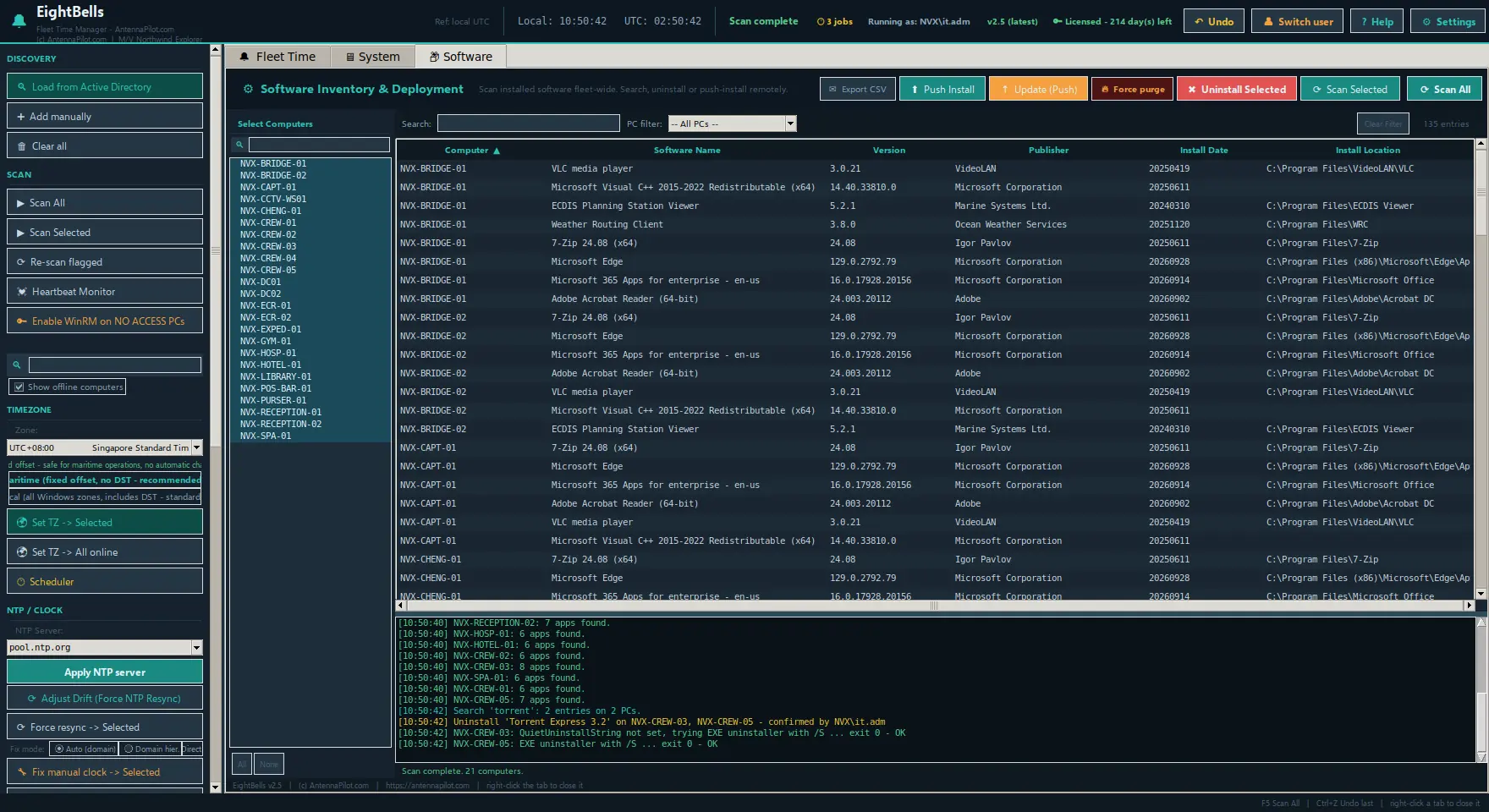
Task: Select Maritime fixed offset option
Action: click(x=105, y=480)
